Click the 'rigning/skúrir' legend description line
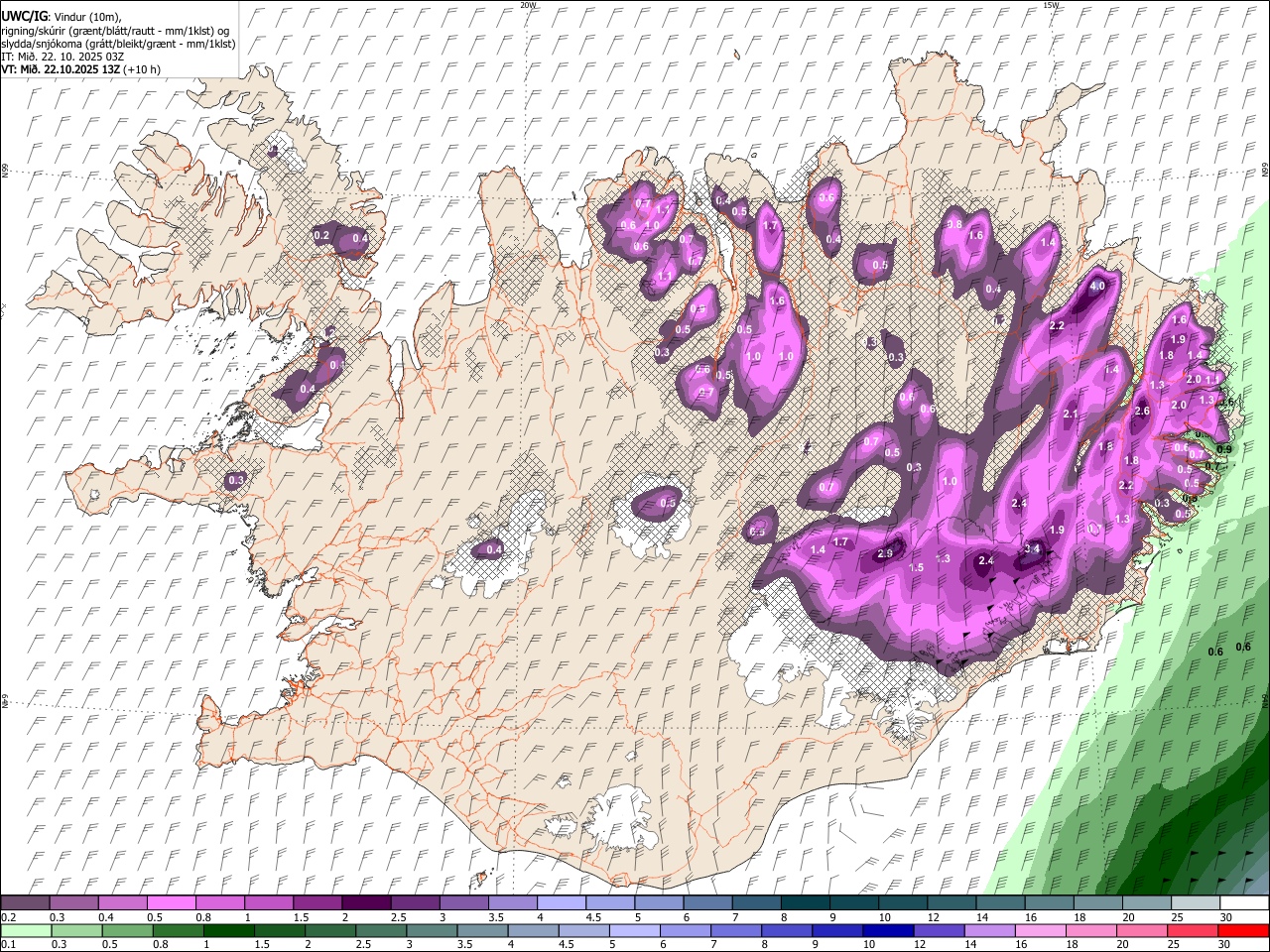The image size is (1270, 952). (116, 31)
